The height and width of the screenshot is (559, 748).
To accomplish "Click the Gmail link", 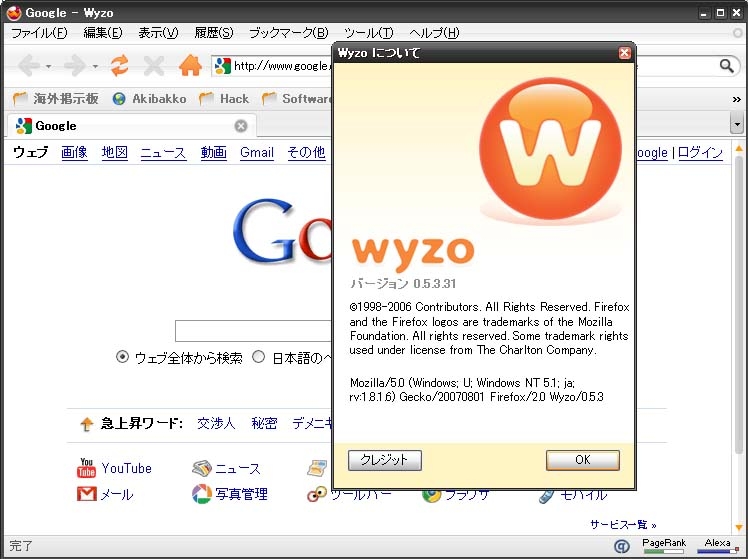I will coord(257,153).
